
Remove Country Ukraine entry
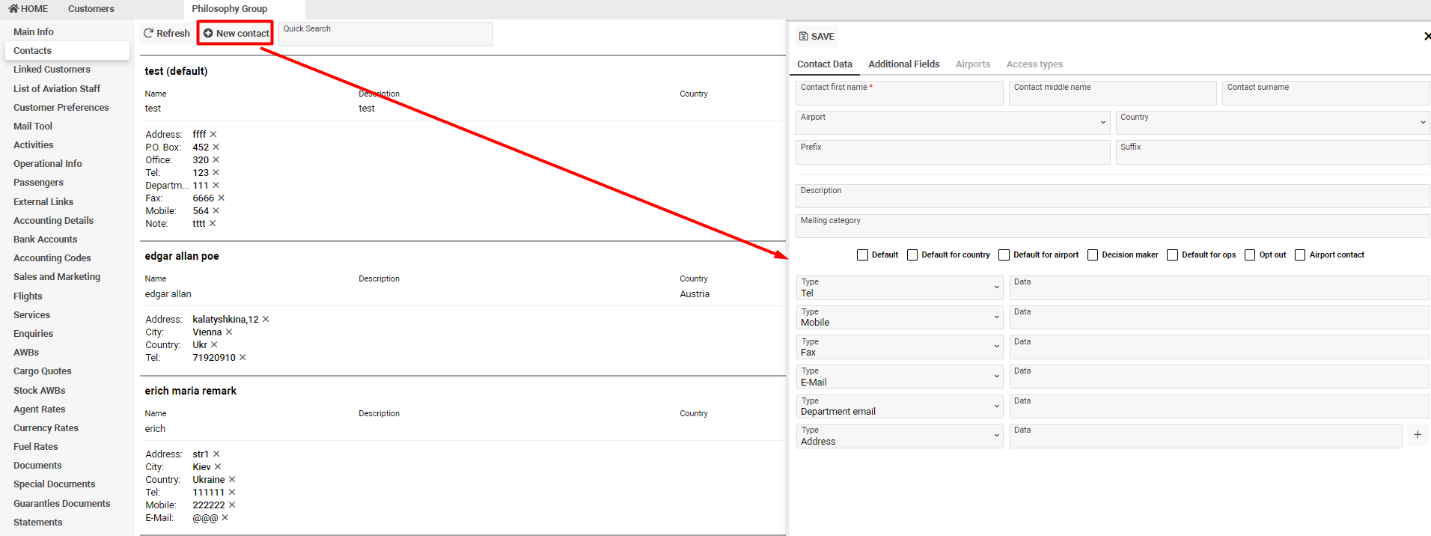(x=231, y=480)
